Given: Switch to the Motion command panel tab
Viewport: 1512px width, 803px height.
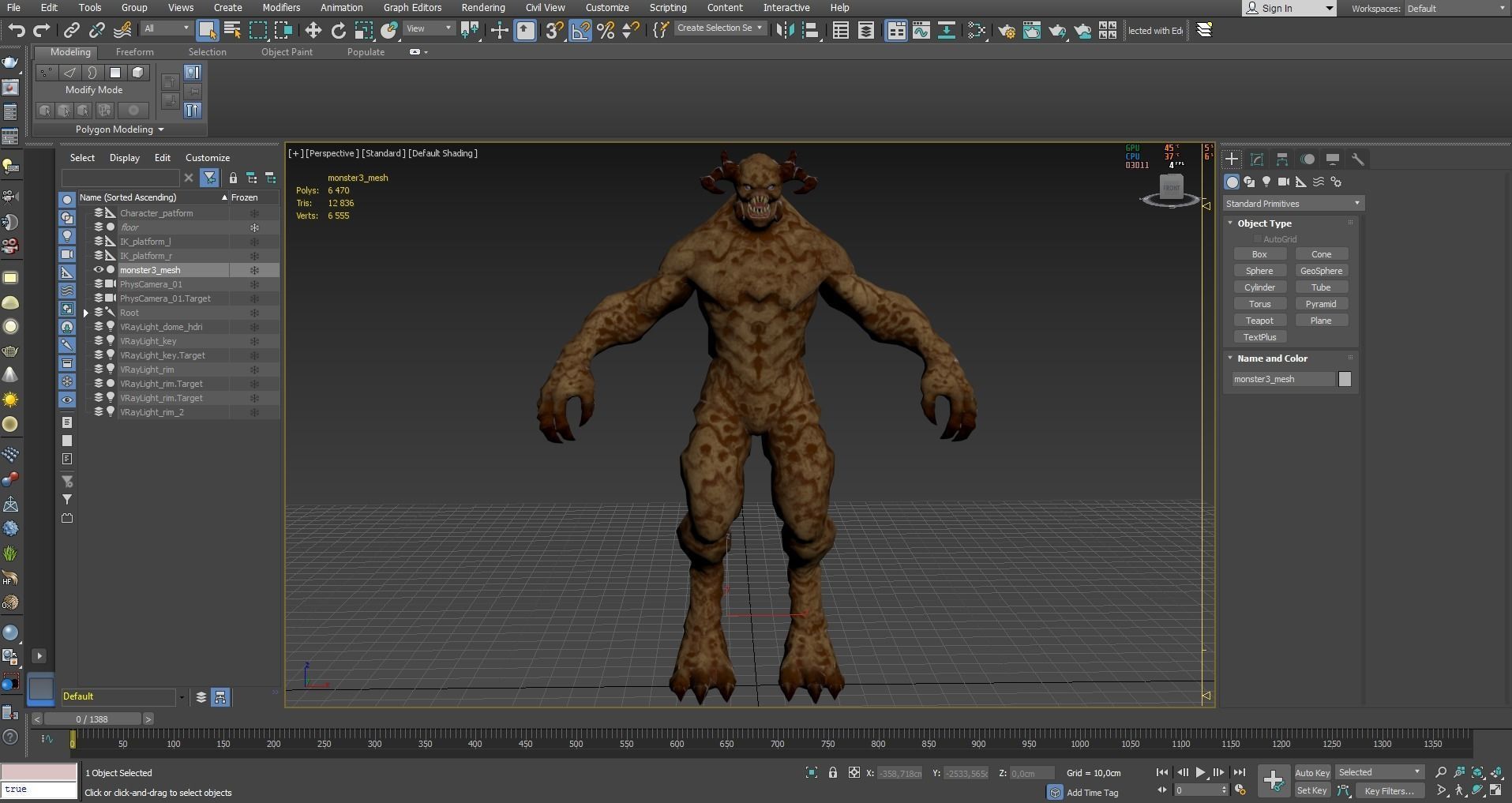Looking at the screenshot, I should pos(1308,159).
